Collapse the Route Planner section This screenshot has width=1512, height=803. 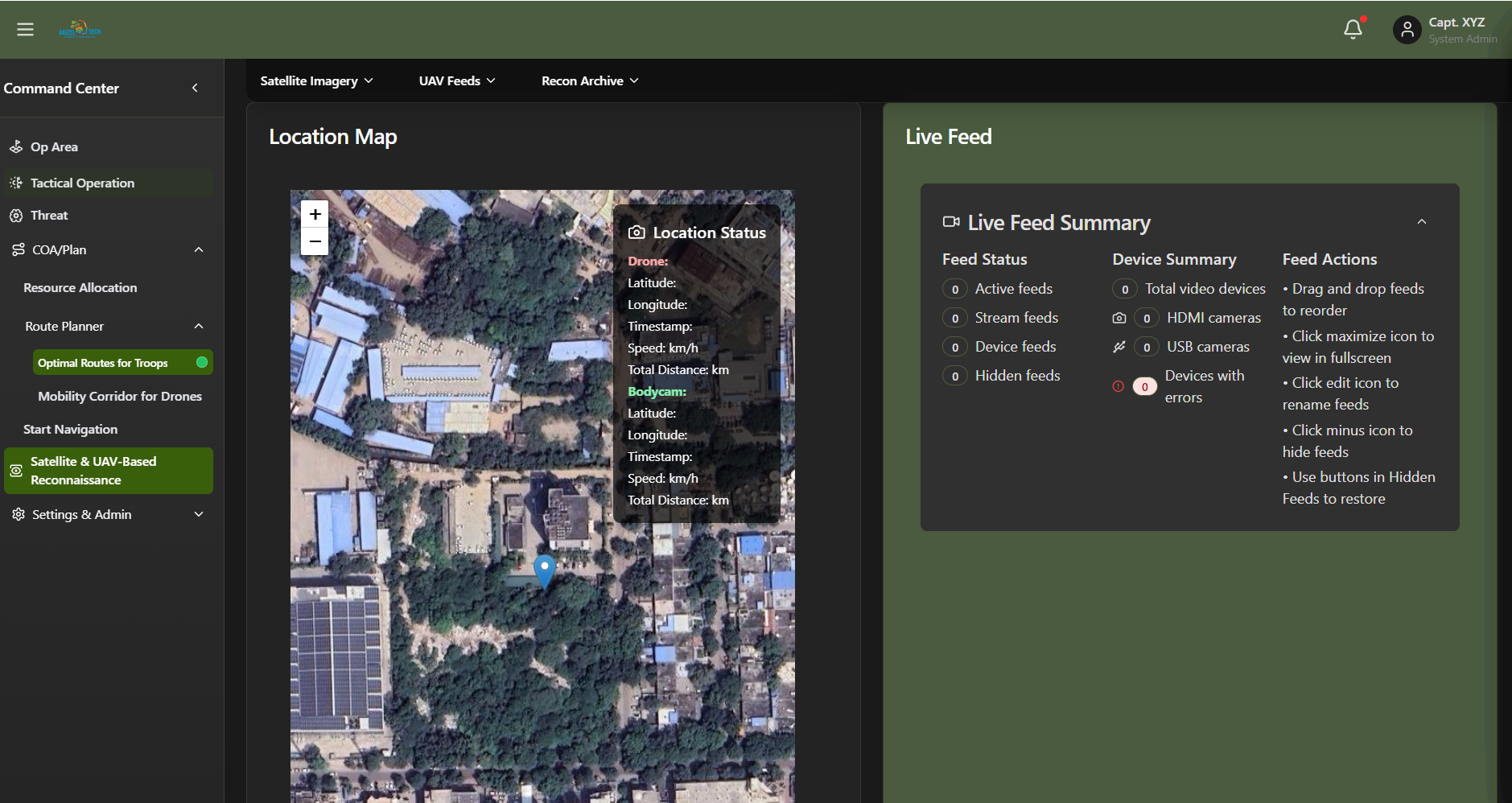point(199,326)
